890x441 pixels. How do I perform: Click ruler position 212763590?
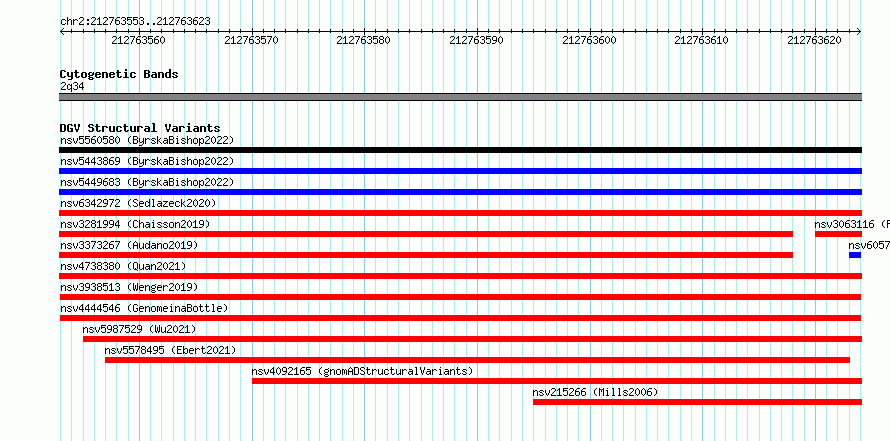(x=476, y=40)
